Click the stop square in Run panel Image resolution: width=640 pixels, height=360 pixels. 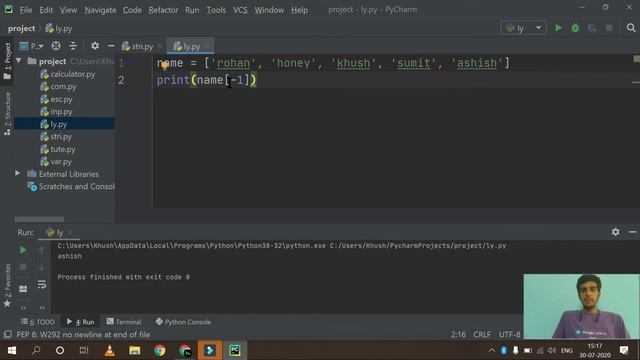[x=23, y=267]
